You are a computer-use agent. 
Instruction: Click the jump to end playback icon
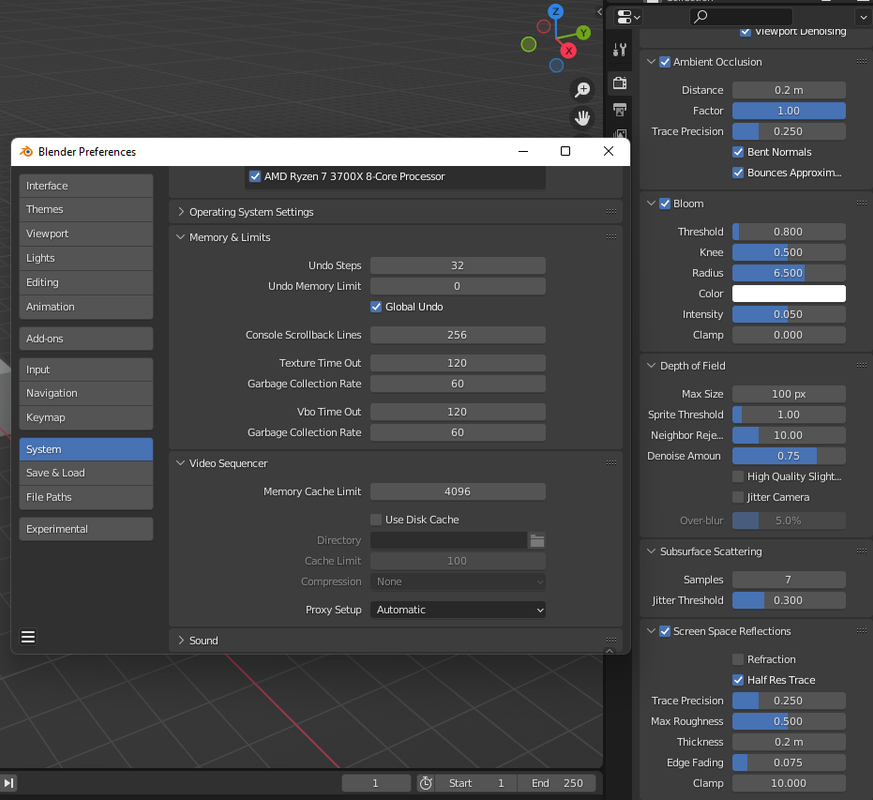[x=9, y=783]
